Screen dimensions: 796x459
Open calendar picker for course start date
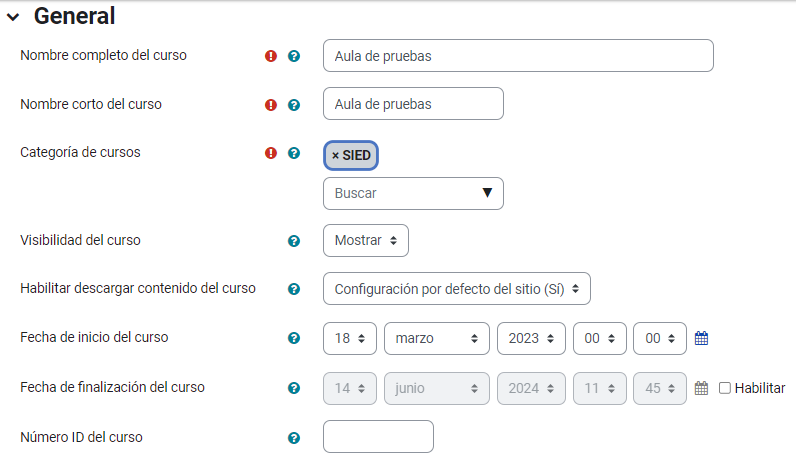coord(701,338)
